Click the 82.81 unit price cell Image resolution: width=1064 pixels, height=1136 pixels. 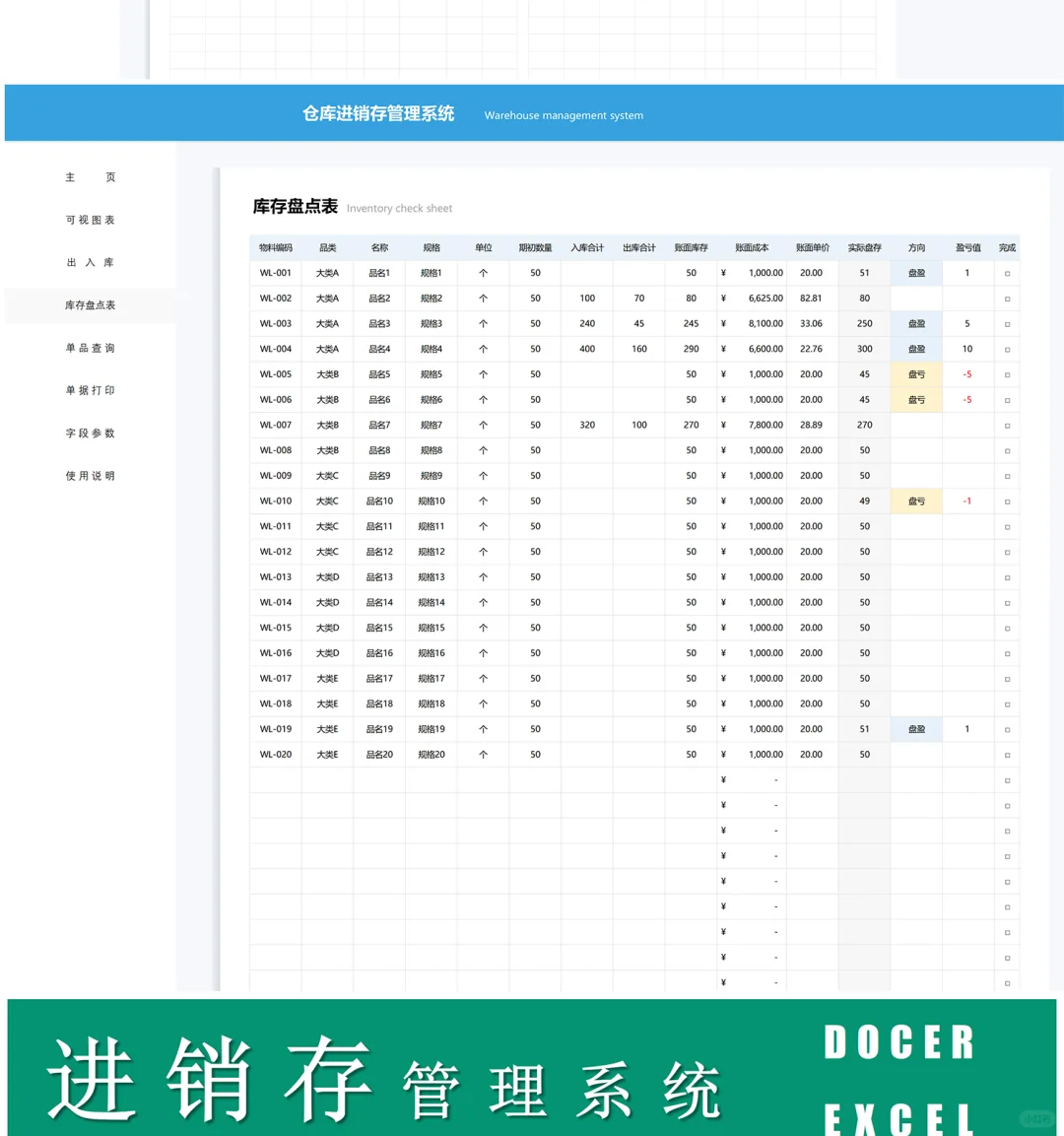(x=812, y=299)
